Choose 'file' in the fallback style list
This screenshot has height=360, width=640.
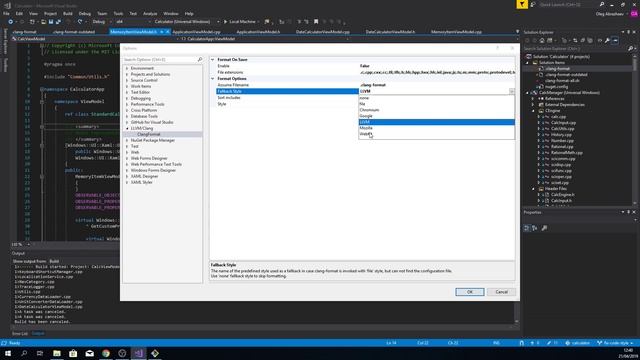point(436,104)
